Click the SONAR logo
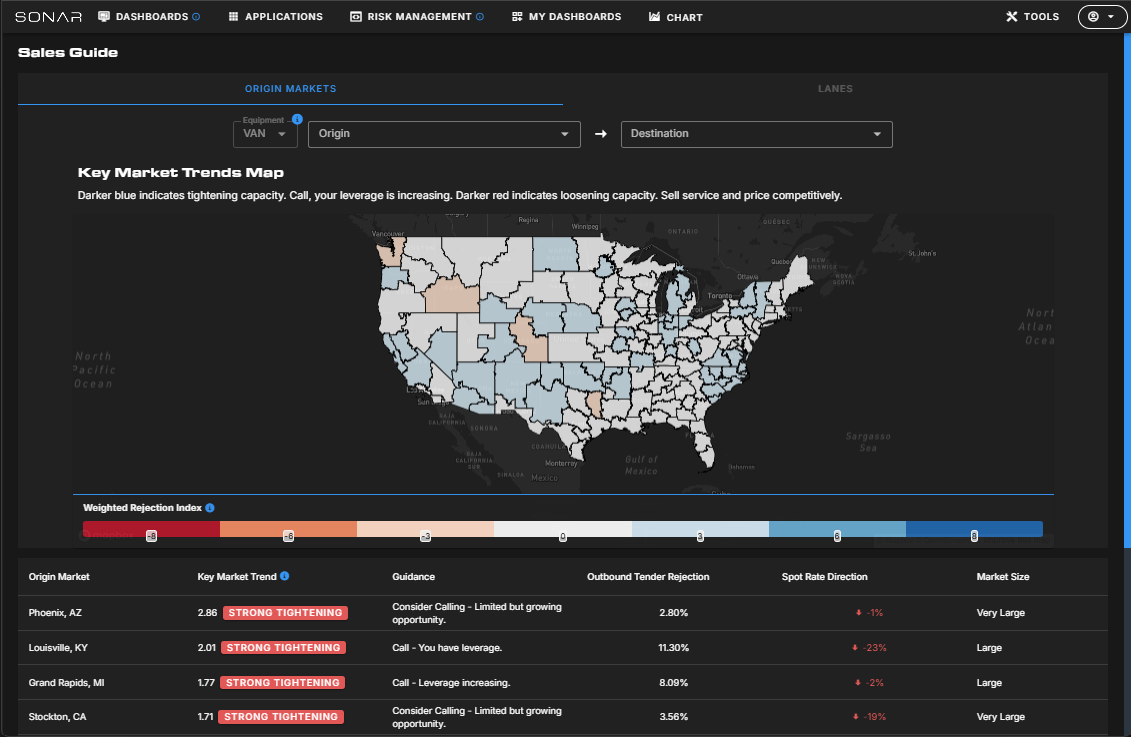The image size is (1131, 737). (x=48, y=17)
